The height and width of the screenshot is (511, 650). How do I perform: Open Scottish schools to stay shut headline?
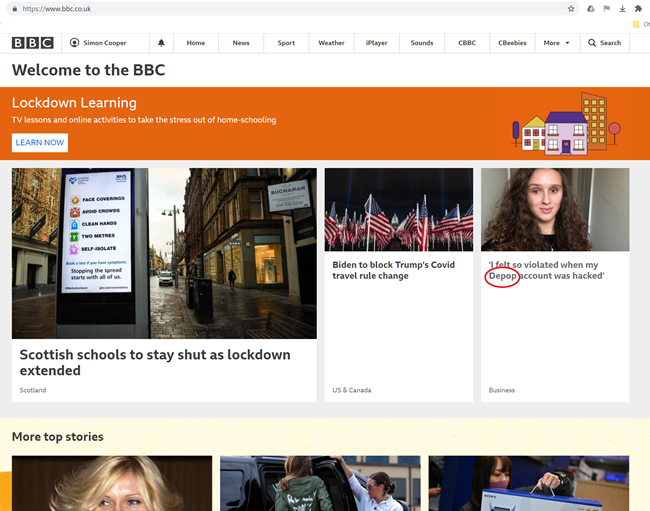[155, 362]
